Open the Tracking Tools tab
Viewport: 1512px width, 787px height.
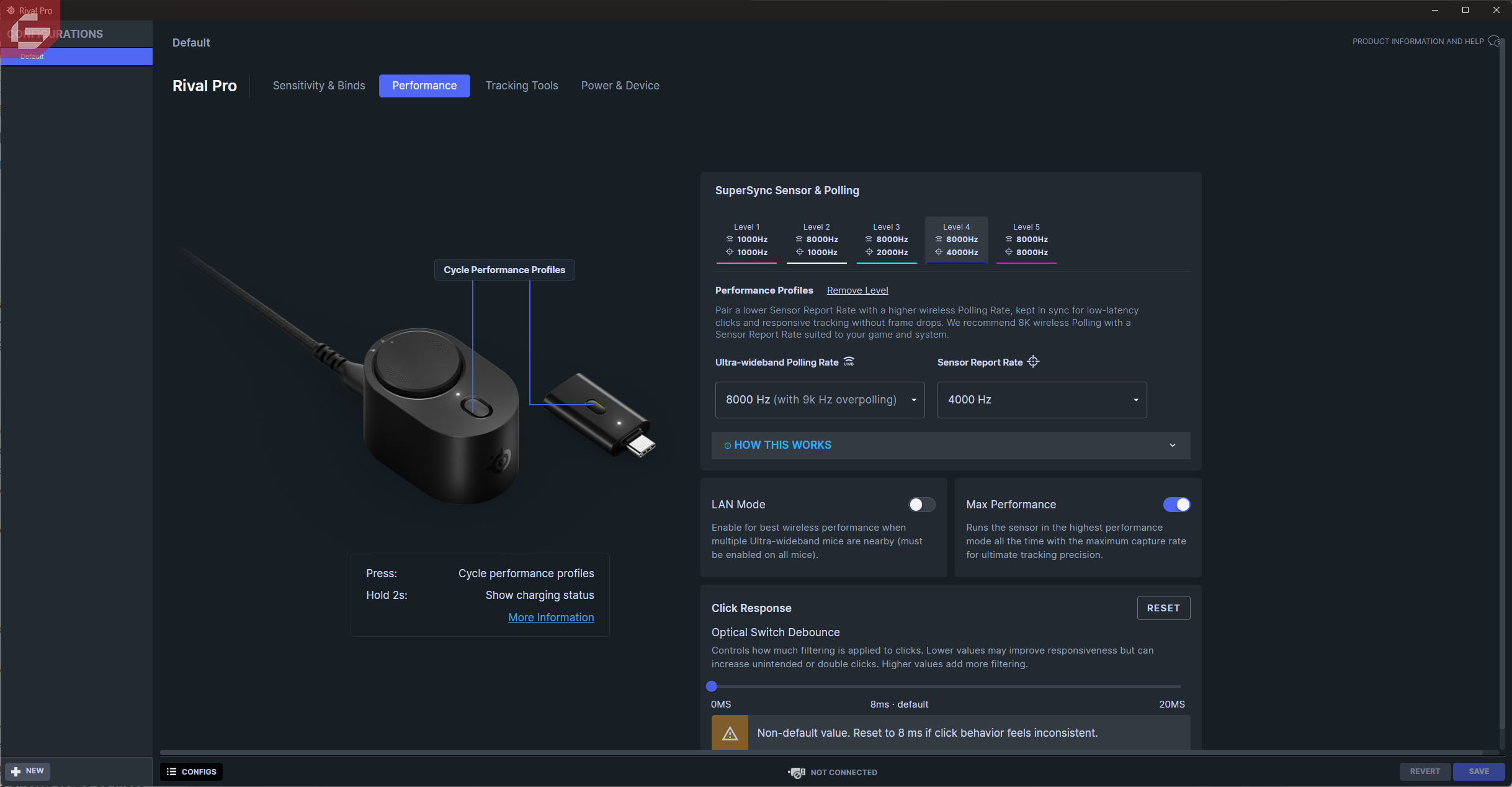tap(522, 86)
